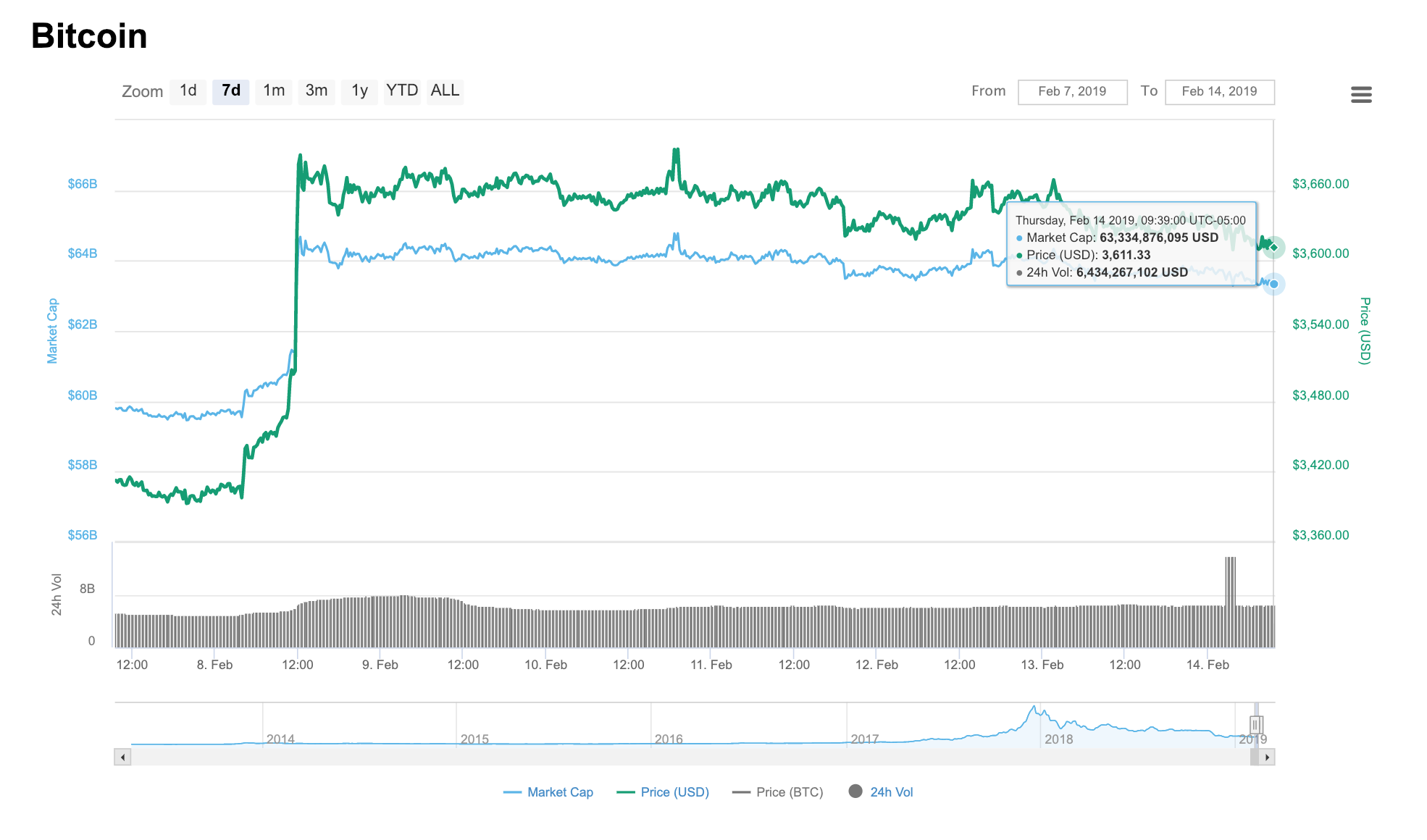Click the vertical Market Cap axis title
Viewport: 1427px width, 840px height.
[52, 331]
